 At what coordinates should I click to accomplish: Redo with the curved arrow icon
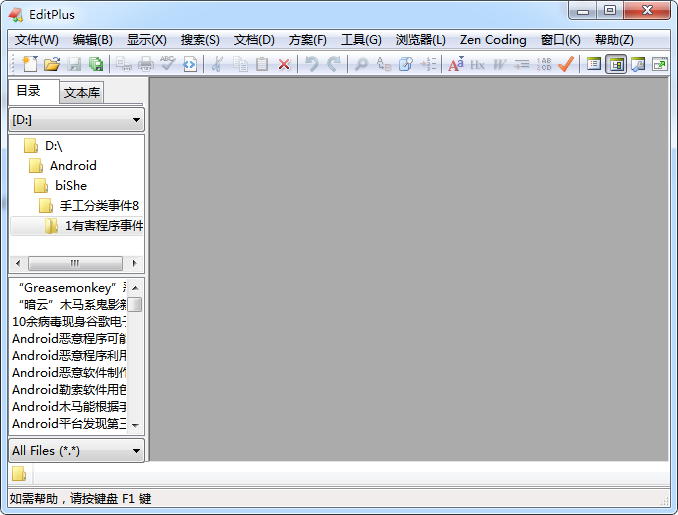333,64
